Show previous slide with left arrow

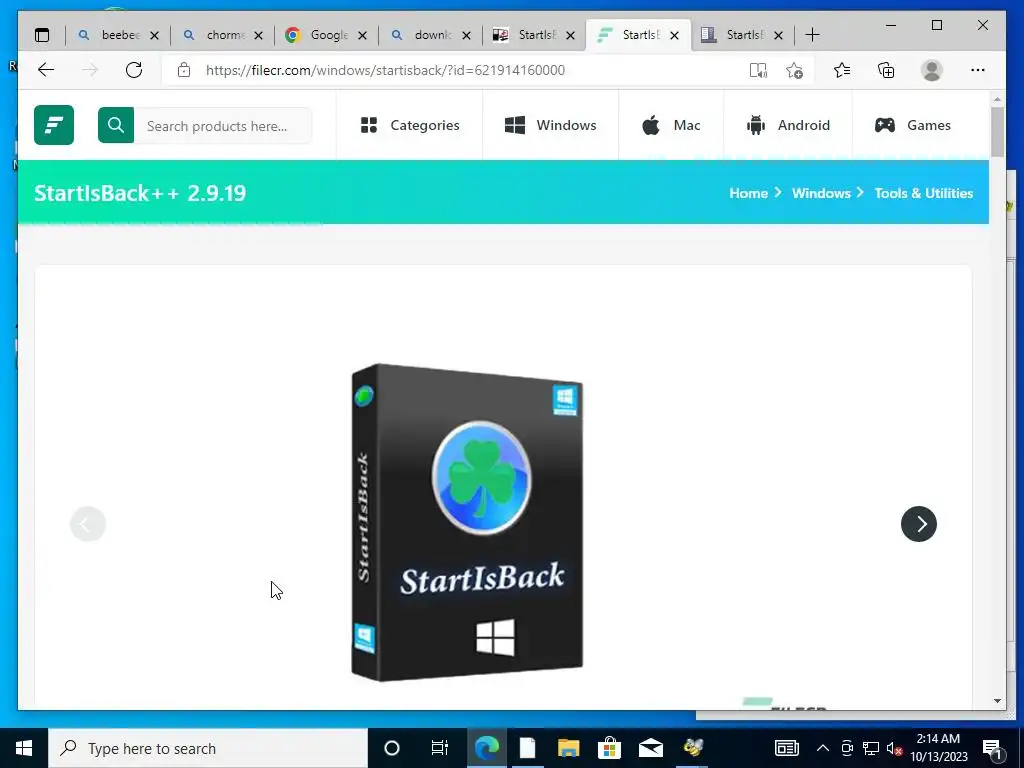pos(88,524)
